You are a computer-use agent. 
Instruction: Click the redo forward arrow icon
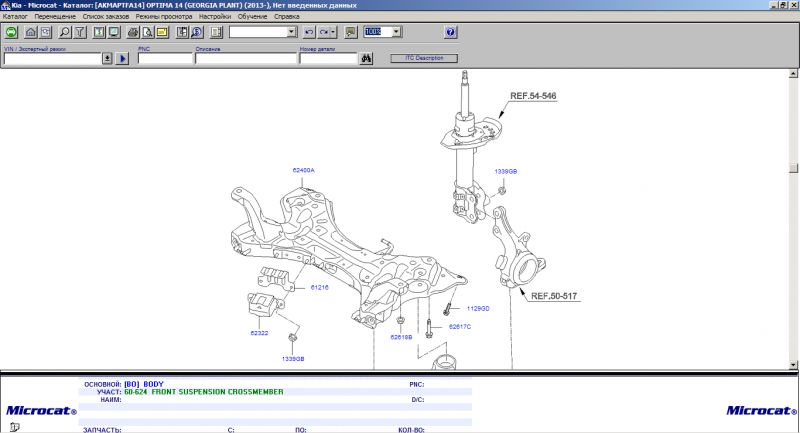coord(323,32)
